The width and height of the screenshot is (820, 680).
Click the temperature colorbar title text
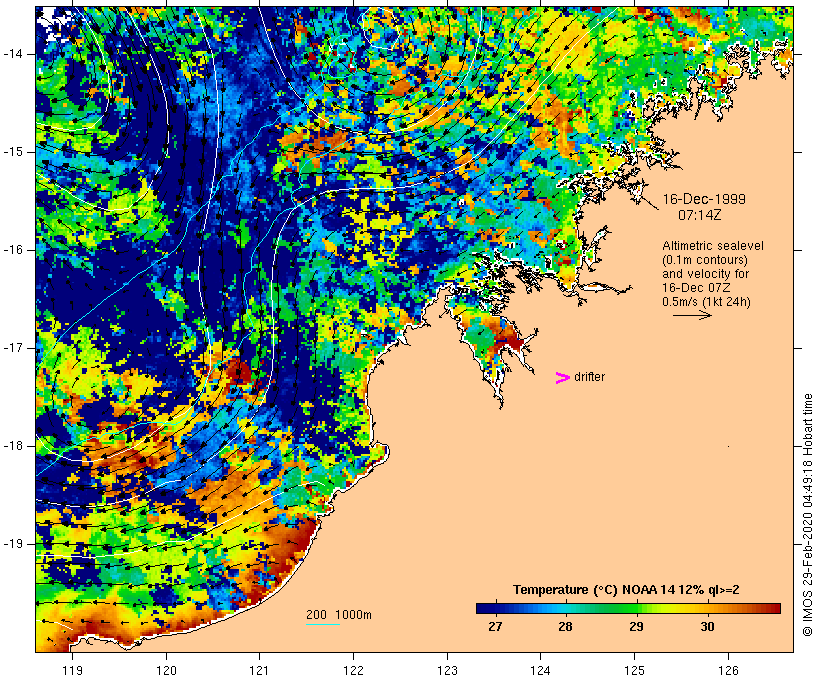(626, 590)
